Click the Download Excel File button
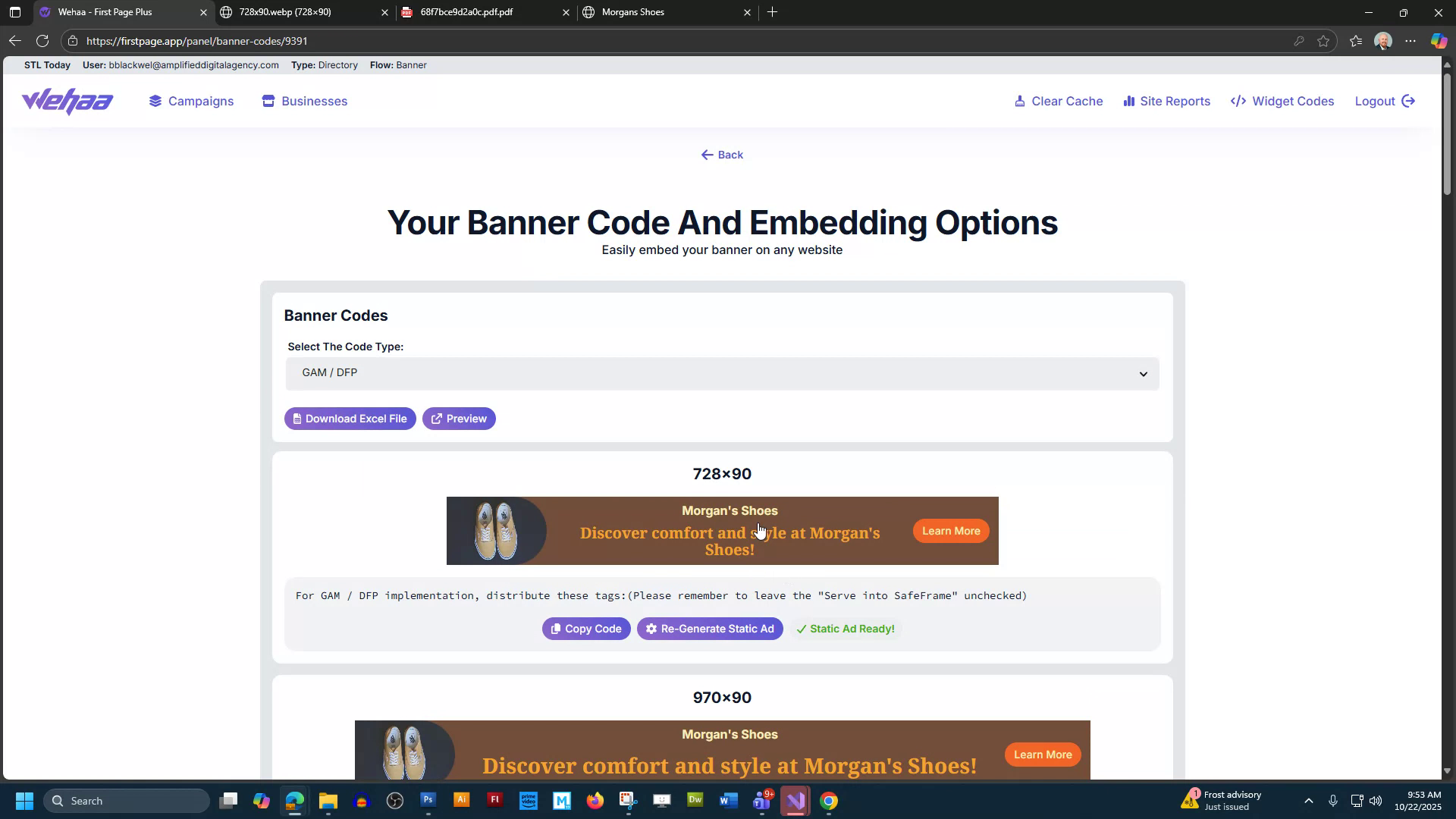The height and width of the screenshot is (819, 1456). click(350, 418)
